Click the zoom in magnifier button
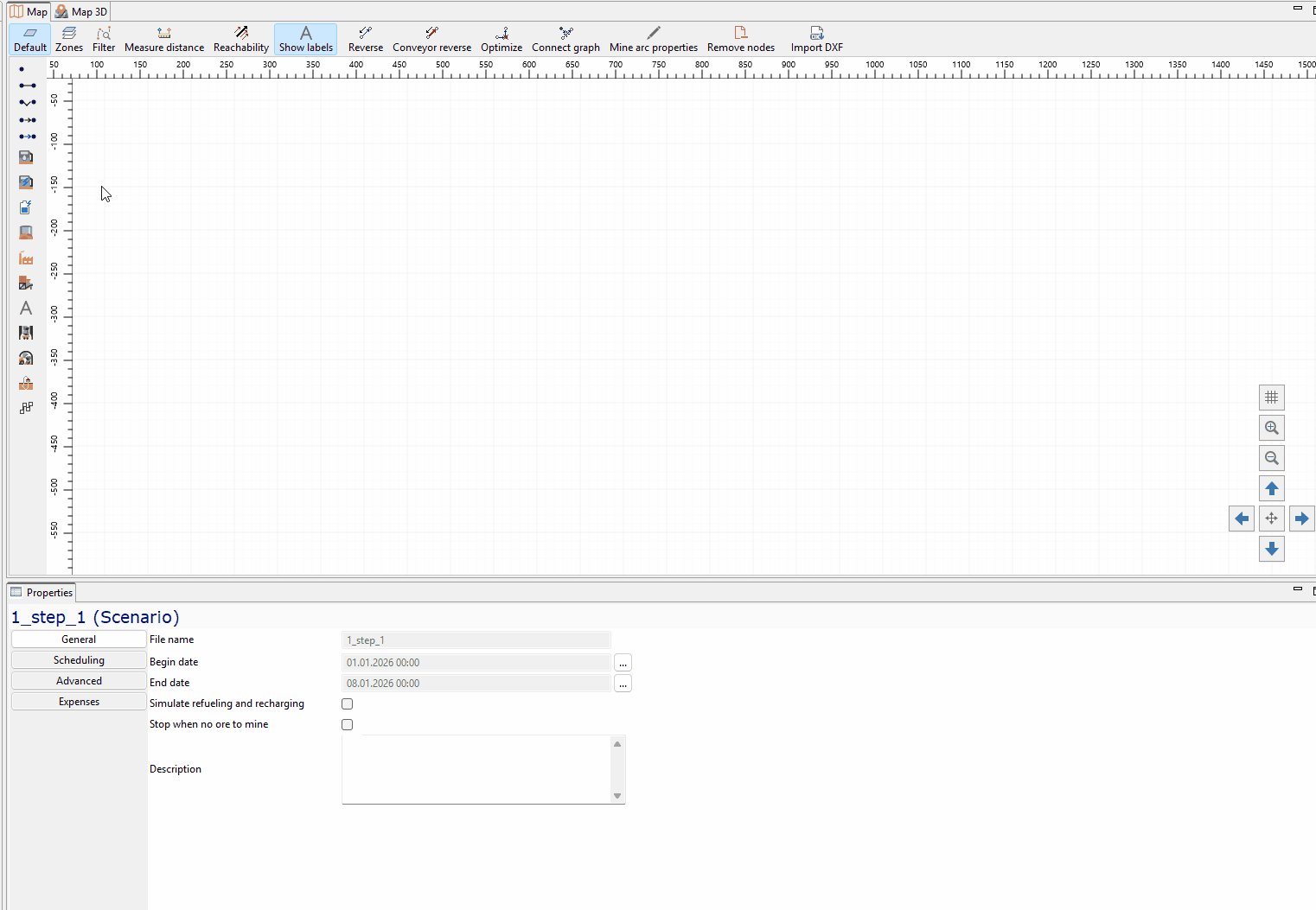The height and width of the screenshot is (910, 1316). 1271,428
